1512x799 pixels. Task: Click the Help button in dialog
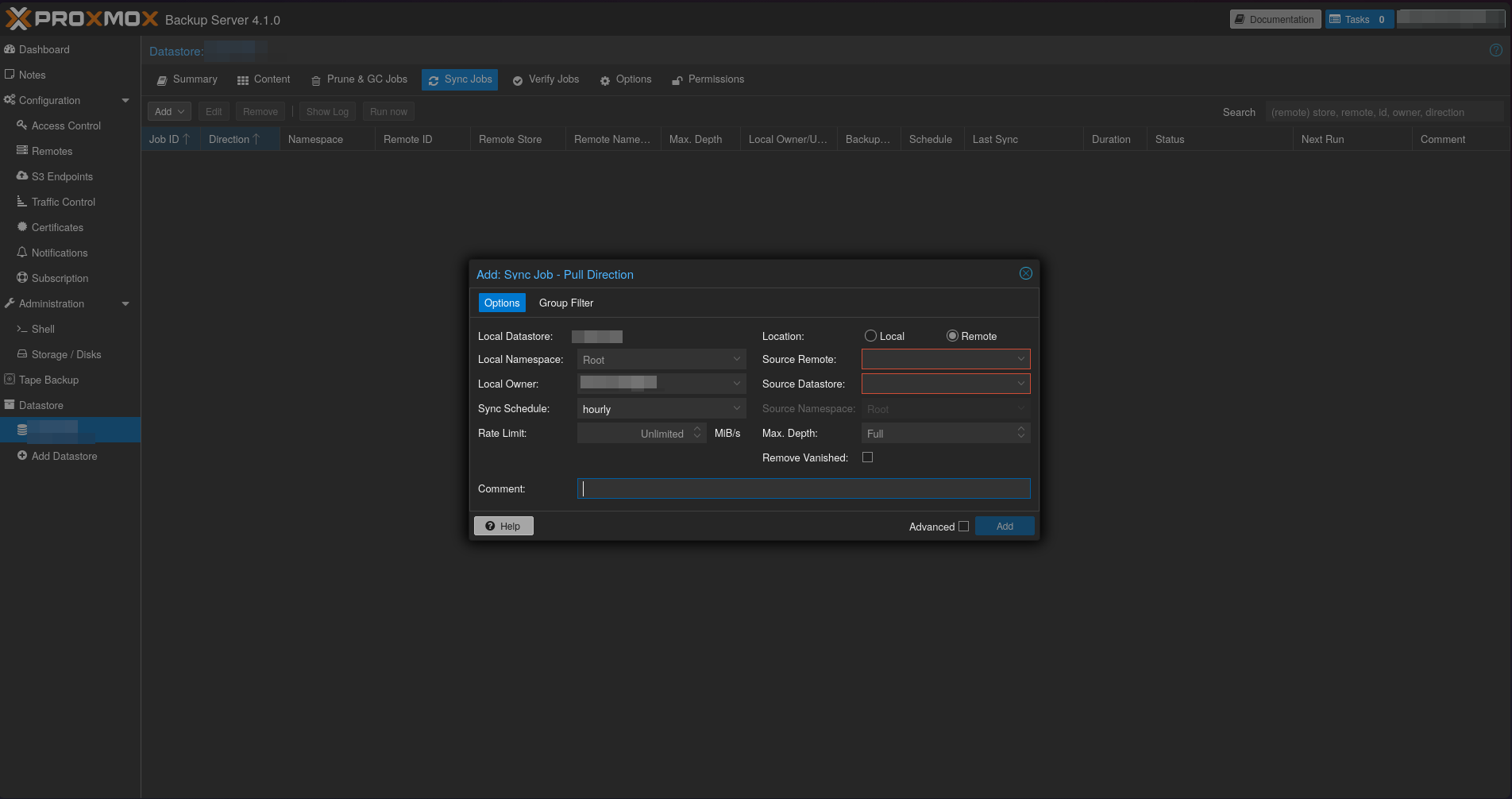[503, 526]
